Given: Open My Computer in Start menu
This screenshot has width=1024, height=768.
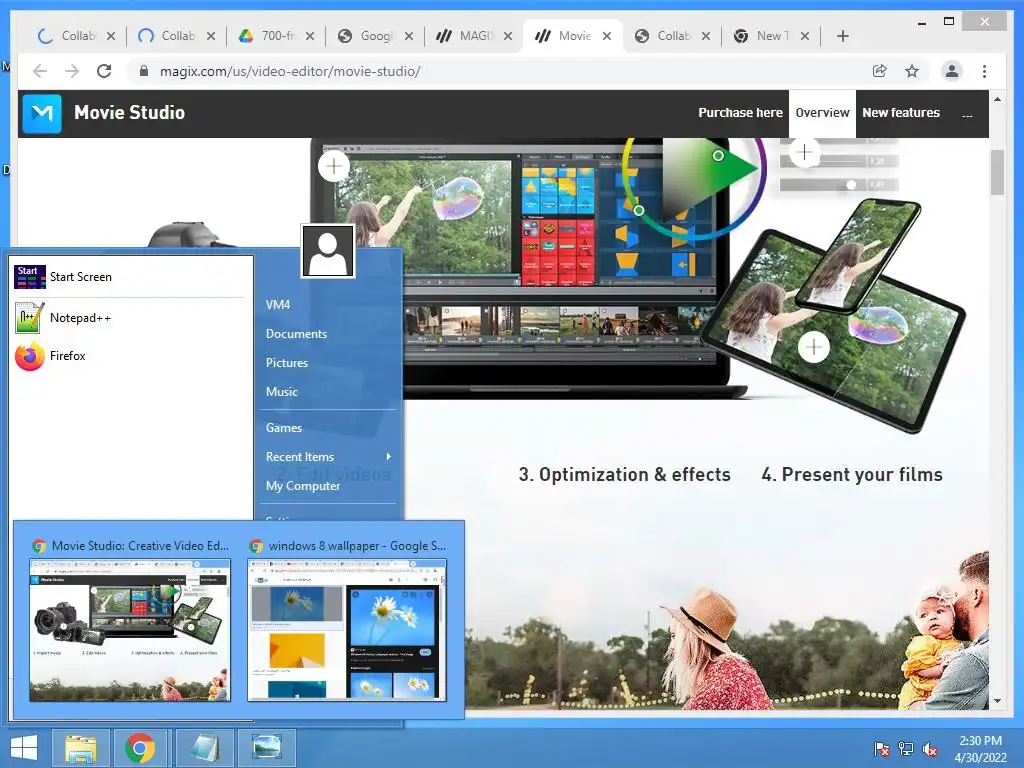Looking at the screenshot, I should [x=302, y=486].
